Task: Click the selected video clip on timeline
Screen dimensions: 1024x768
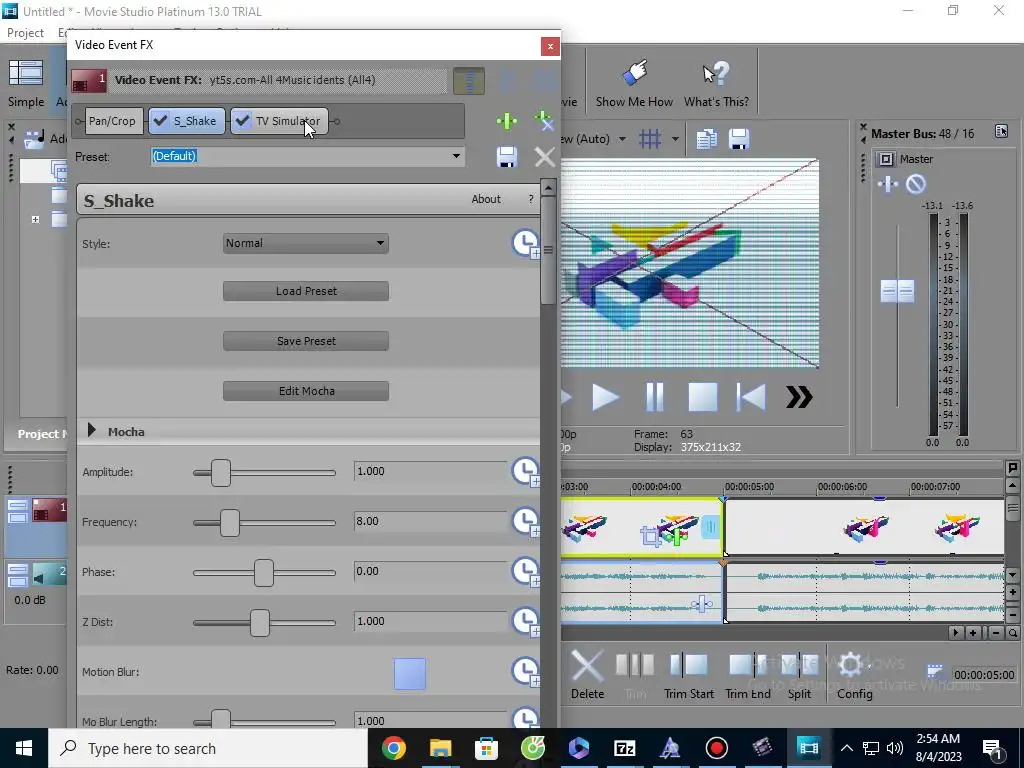Action: pyautogui.click(x=641, y=527)
